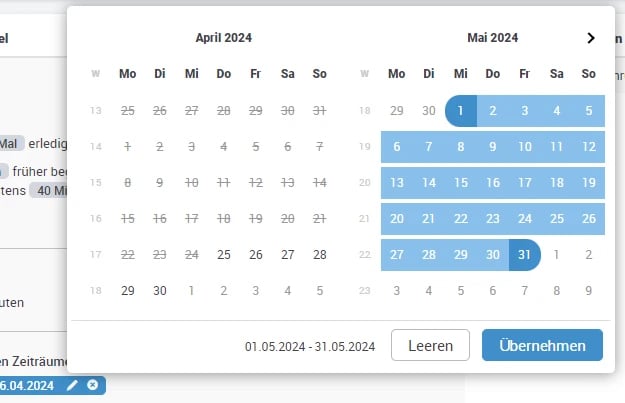Viewport: 625px width, 403px height.
Task: Go to next month with right chevron
Action: tap(591, 38)
